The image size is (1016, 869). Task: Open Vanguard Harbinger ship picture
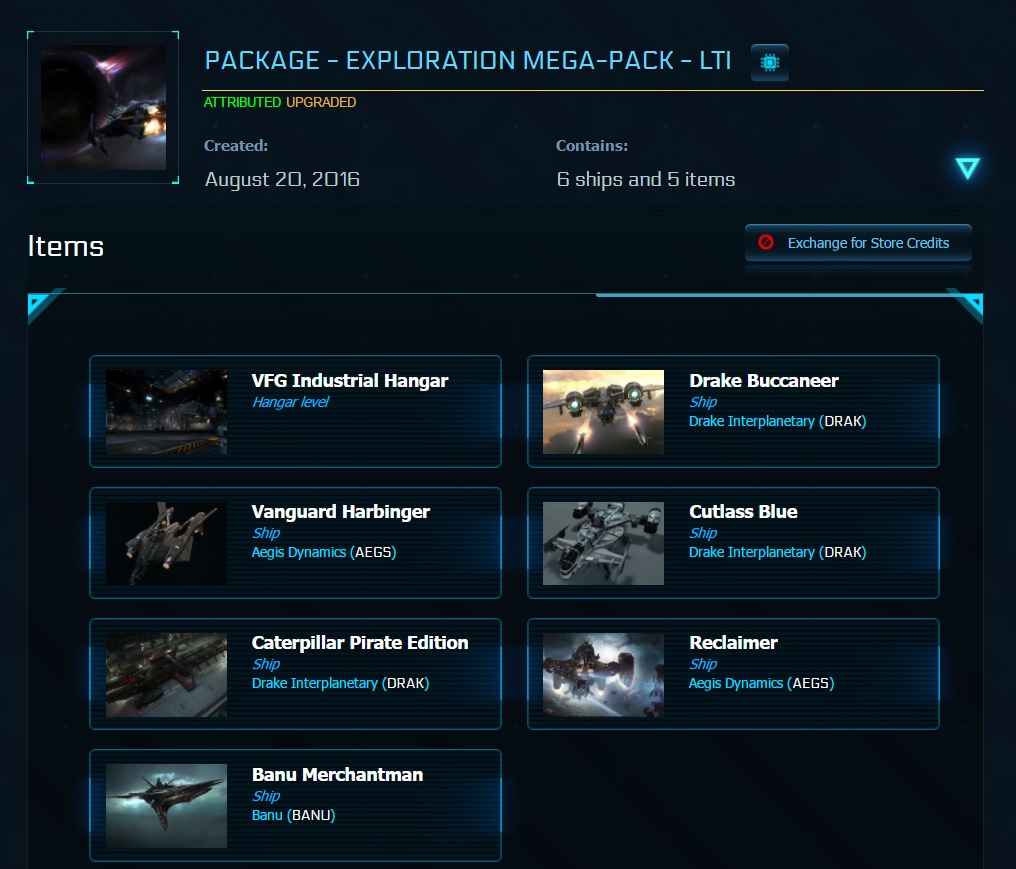tap(166, 543)
